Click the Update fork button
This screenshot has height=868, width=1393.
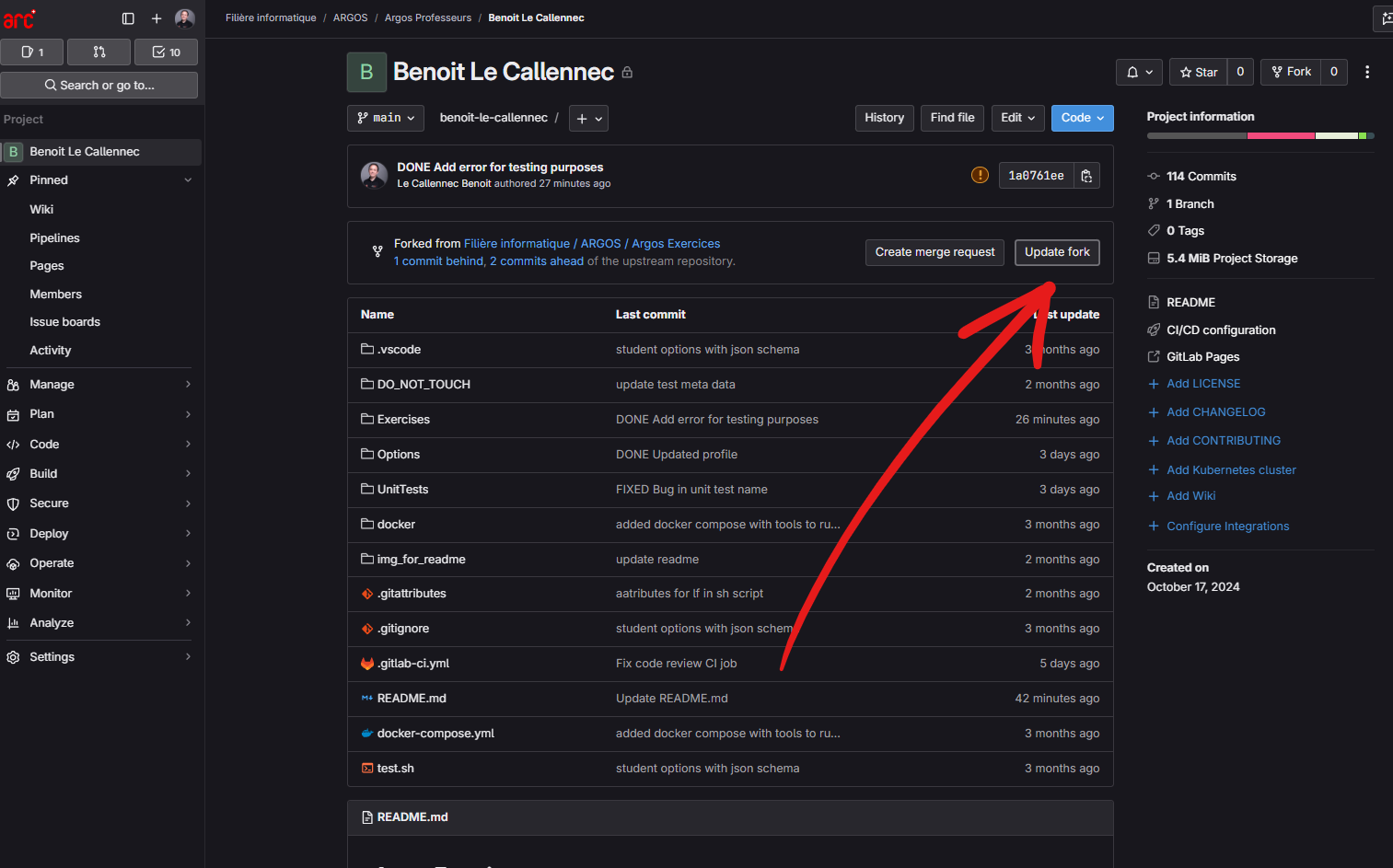click(x=1056, y=252)
